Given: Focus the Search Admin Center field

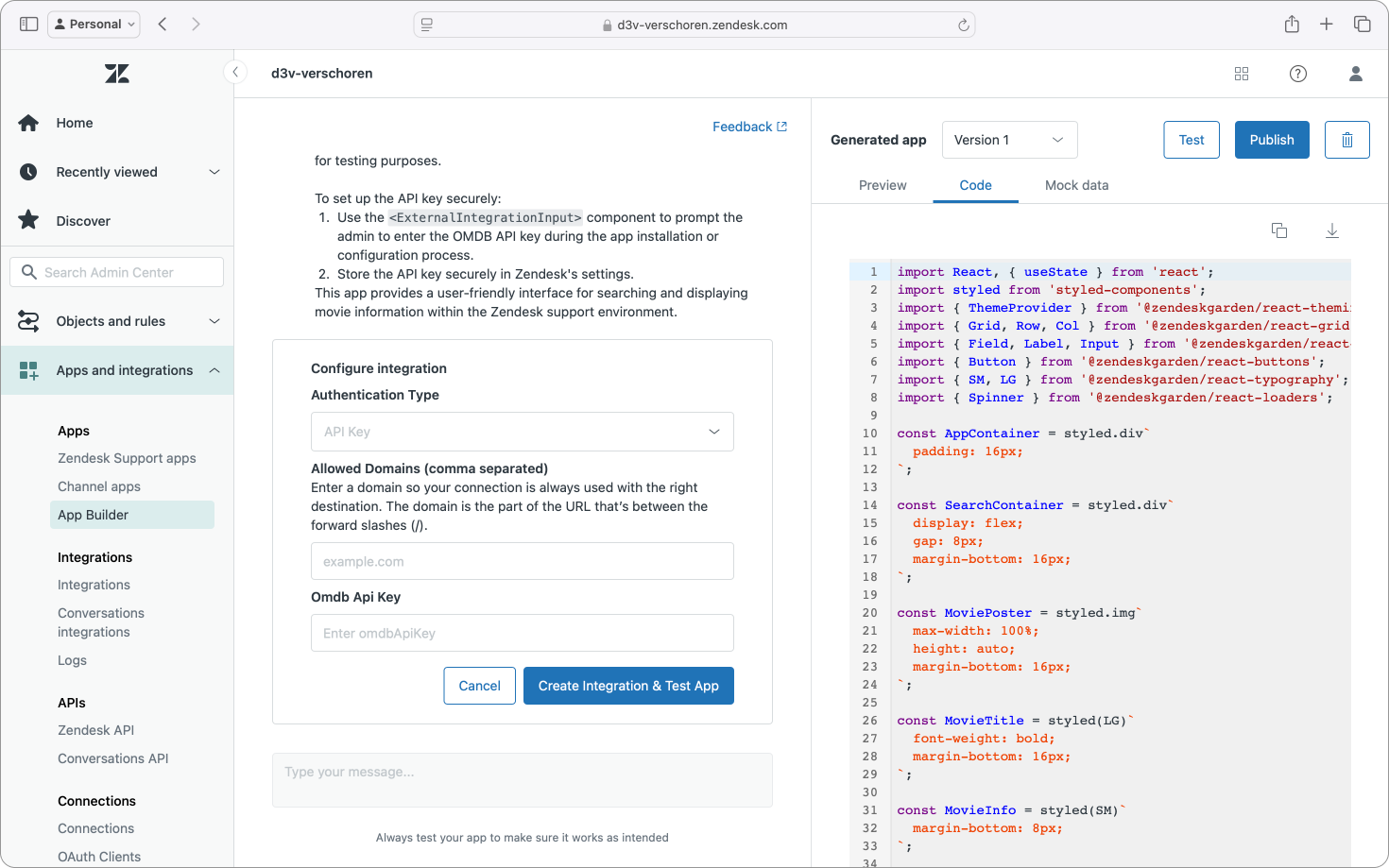Looking at the screenshot, I should [116, 272].
